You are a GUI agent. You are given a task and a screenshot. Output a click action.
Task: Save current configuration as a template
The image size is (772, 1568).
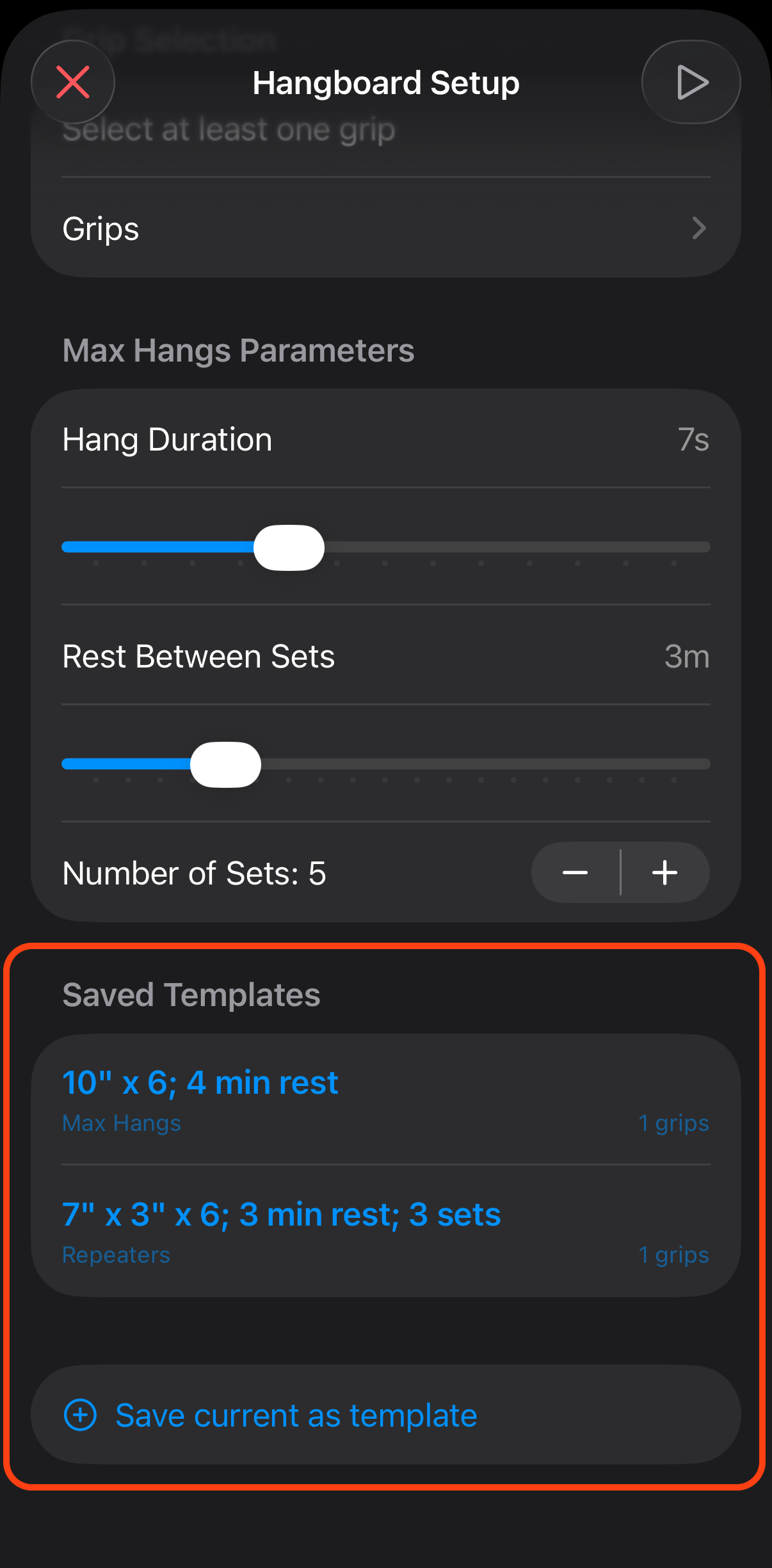click(385, 1416)
